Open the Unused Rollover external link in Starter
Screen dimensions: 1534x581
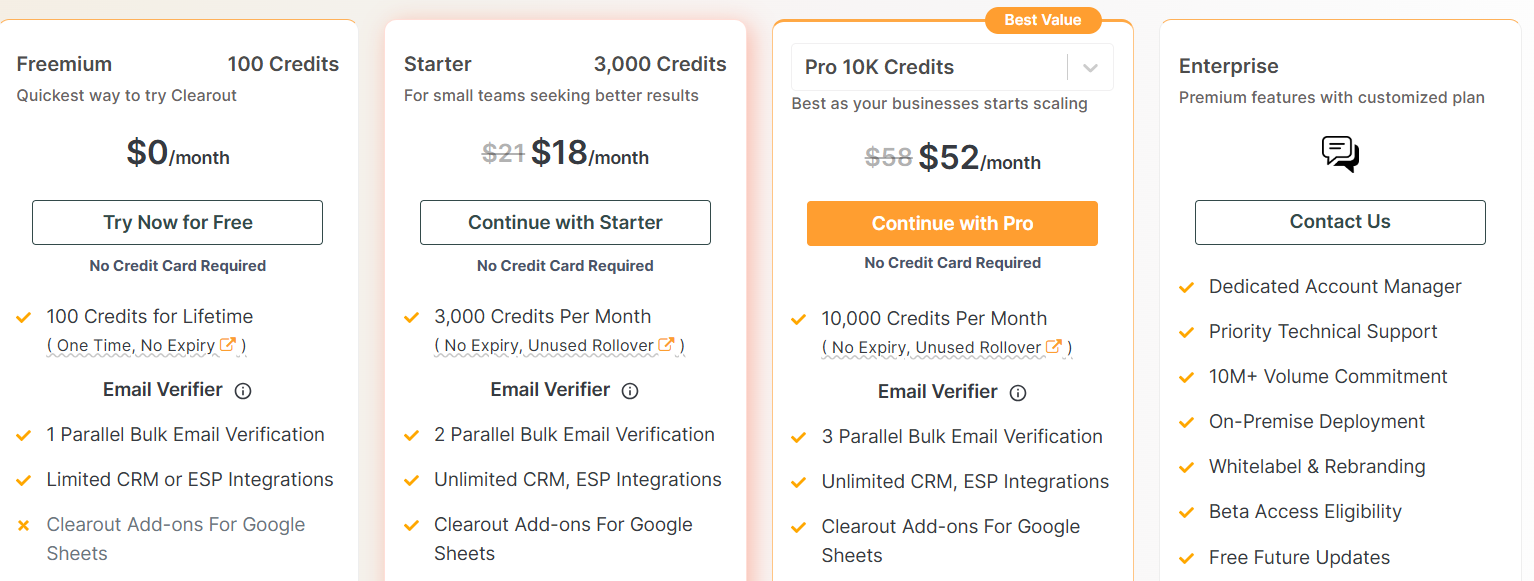click(664, 343)
